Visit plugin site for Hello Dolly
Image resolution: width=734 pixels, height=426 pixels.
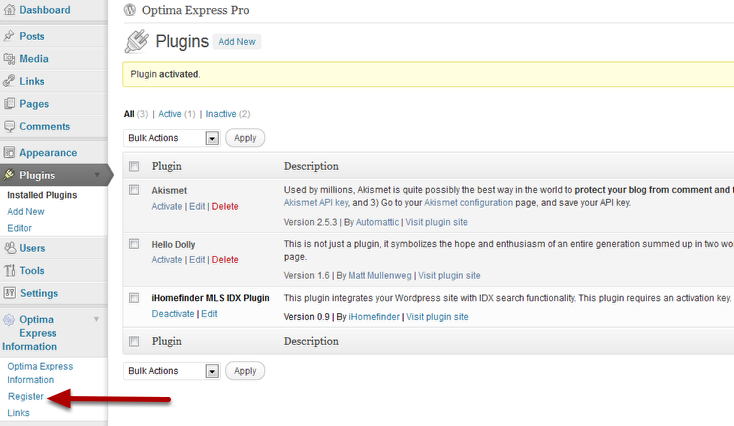(x=449, y=276)
